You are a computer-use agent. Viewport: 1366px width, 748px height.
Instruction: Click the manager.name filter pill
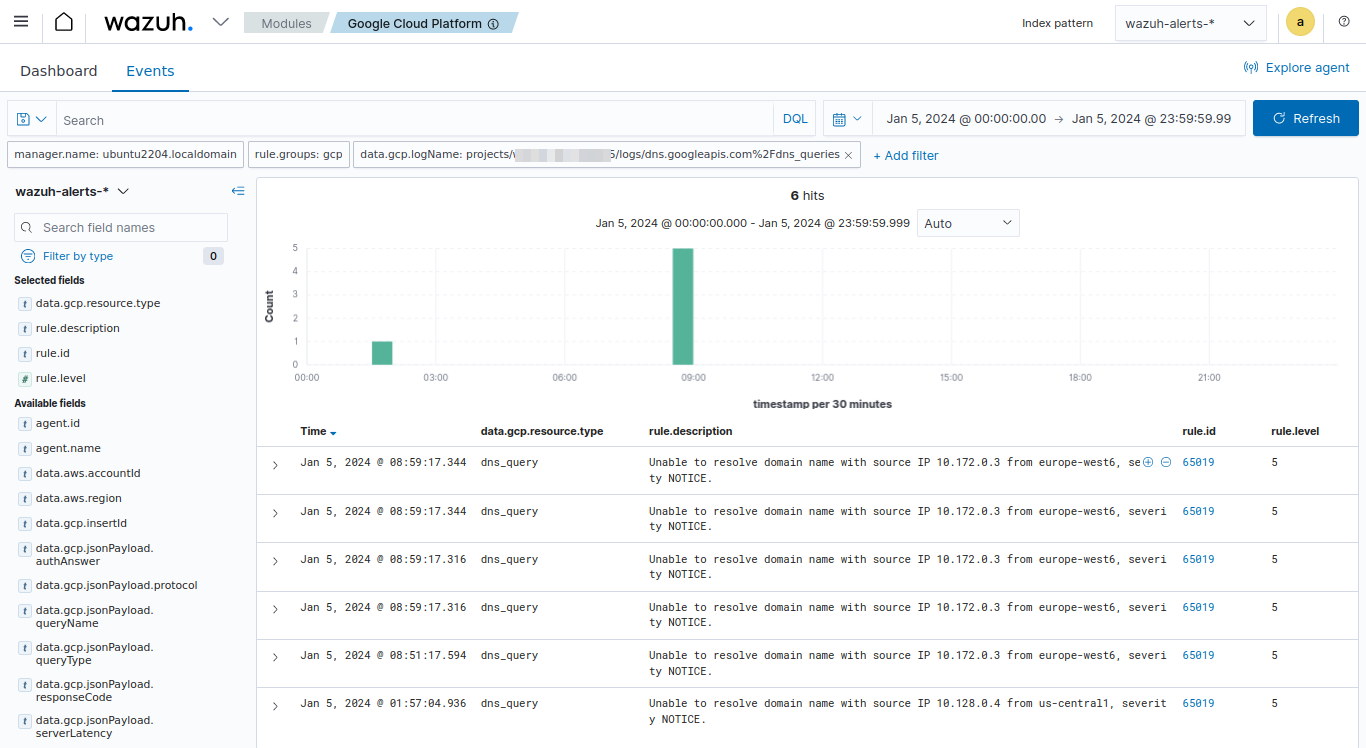point(126,155)
